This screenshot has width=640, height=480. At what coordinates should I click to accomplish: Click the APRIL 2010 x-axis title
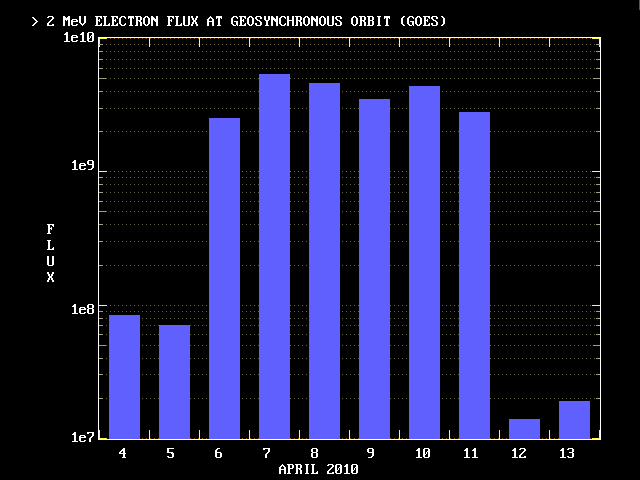point(318,469)
